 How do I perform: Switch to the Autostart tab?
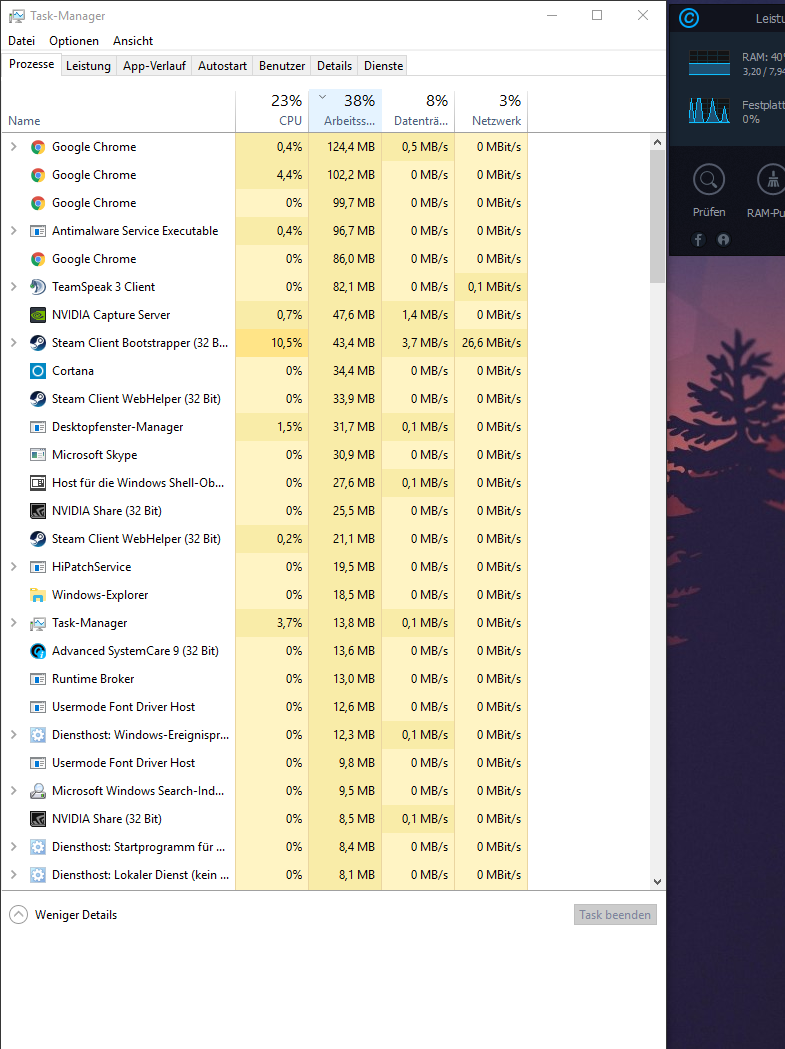[x=222, y=66]
